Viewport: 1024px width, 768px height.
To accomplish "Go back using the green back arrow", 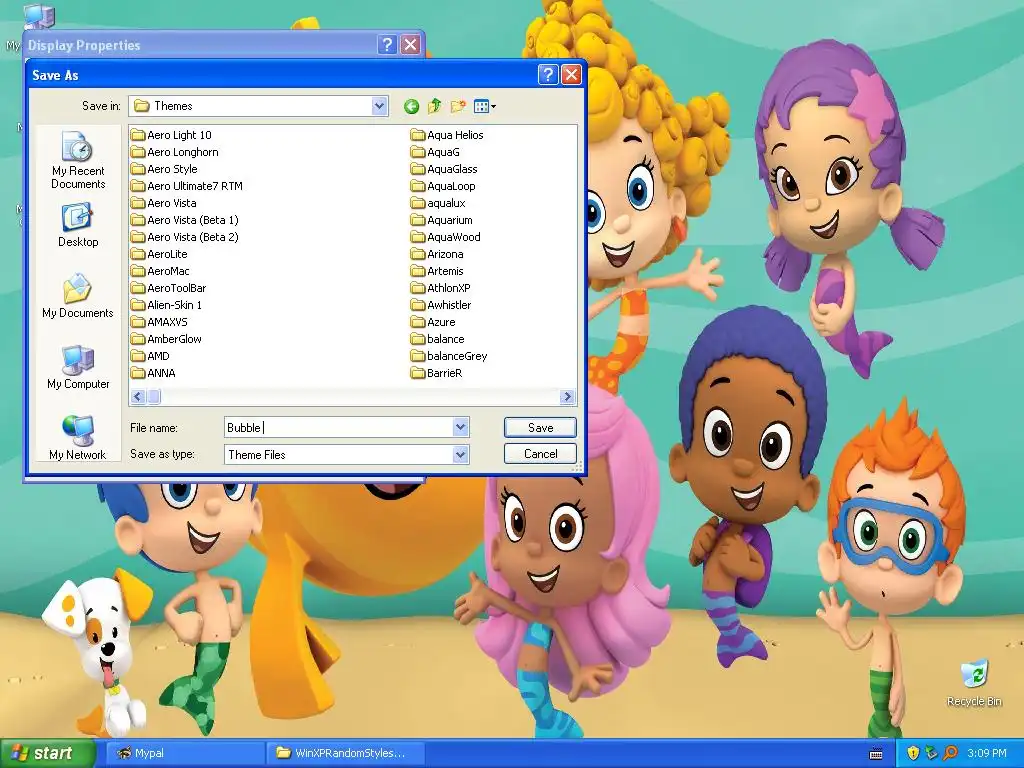I will click(411, 106).
